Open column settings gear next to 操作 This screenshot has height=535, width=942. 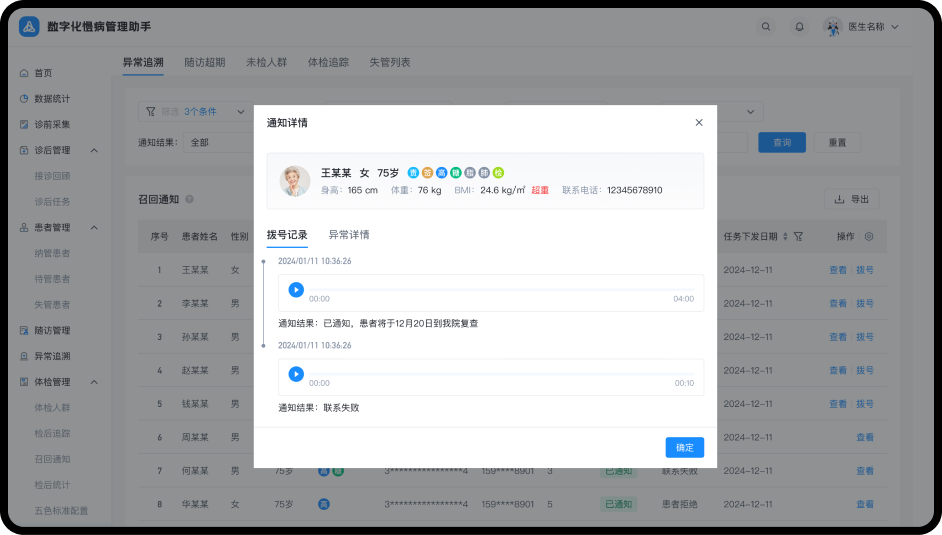(x=869, y=237)
